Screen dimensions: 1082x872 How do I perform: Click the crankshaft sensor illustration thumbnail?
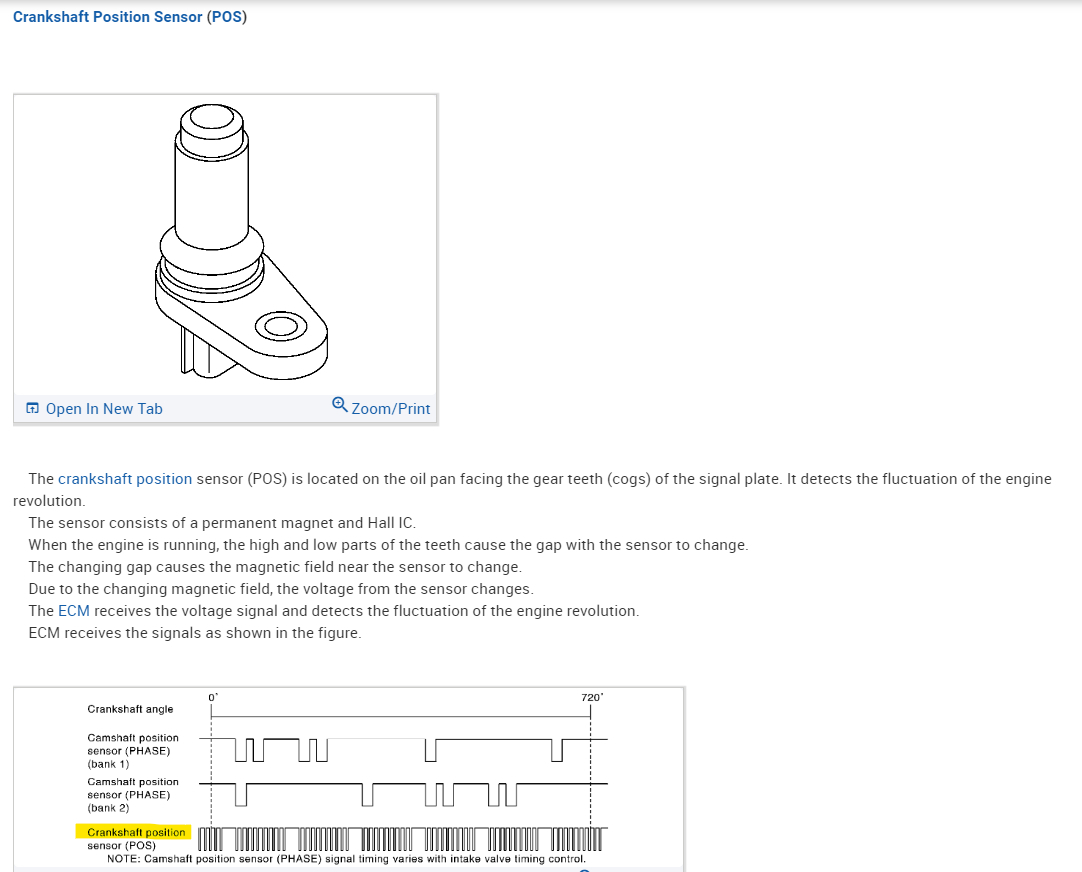click(x=226, y=244)
